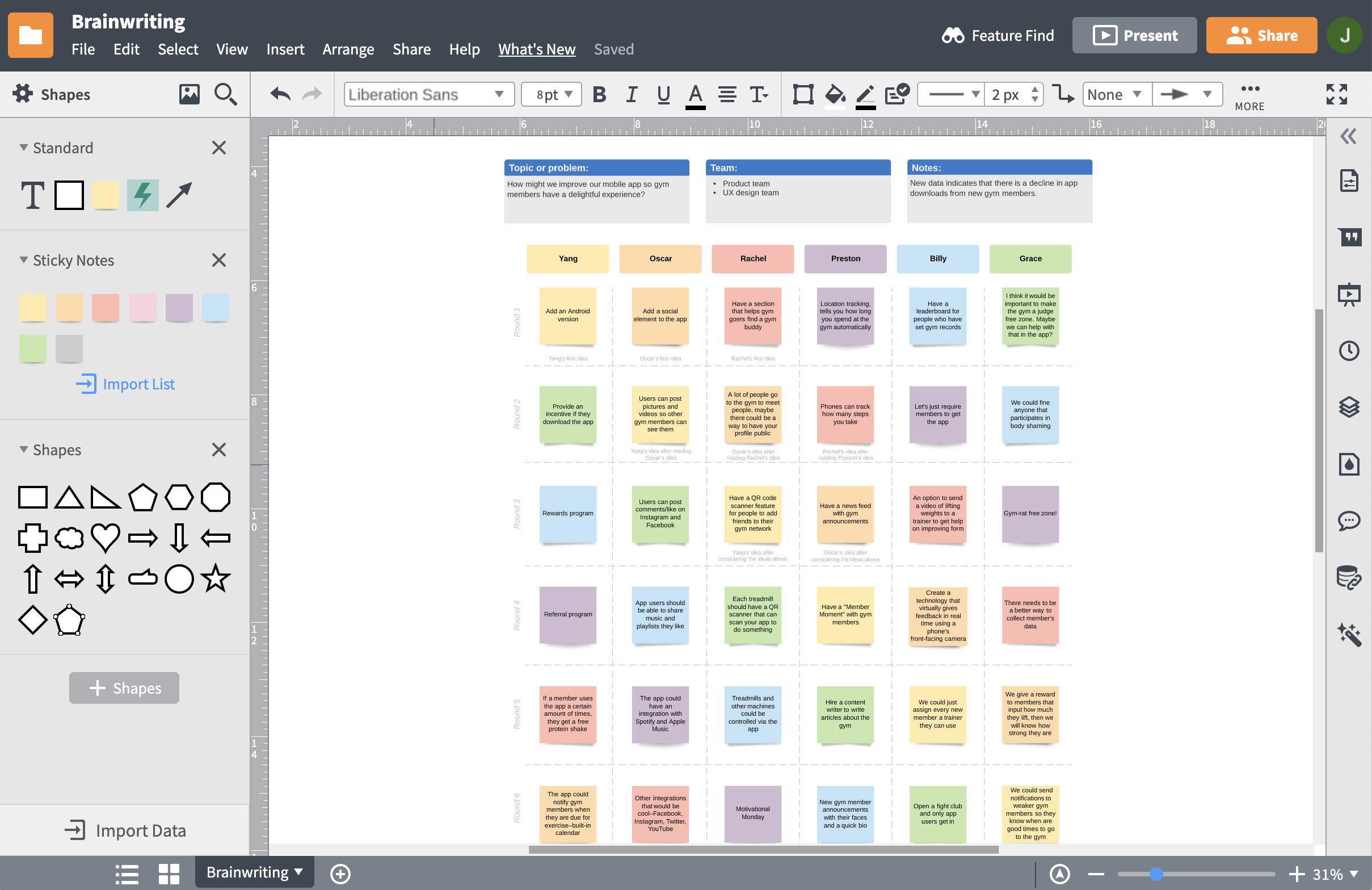The height and width of the screenshot is (890, 1372).
Task: Open the 31% zoom level dropdown
Action: pos(1335,874)
